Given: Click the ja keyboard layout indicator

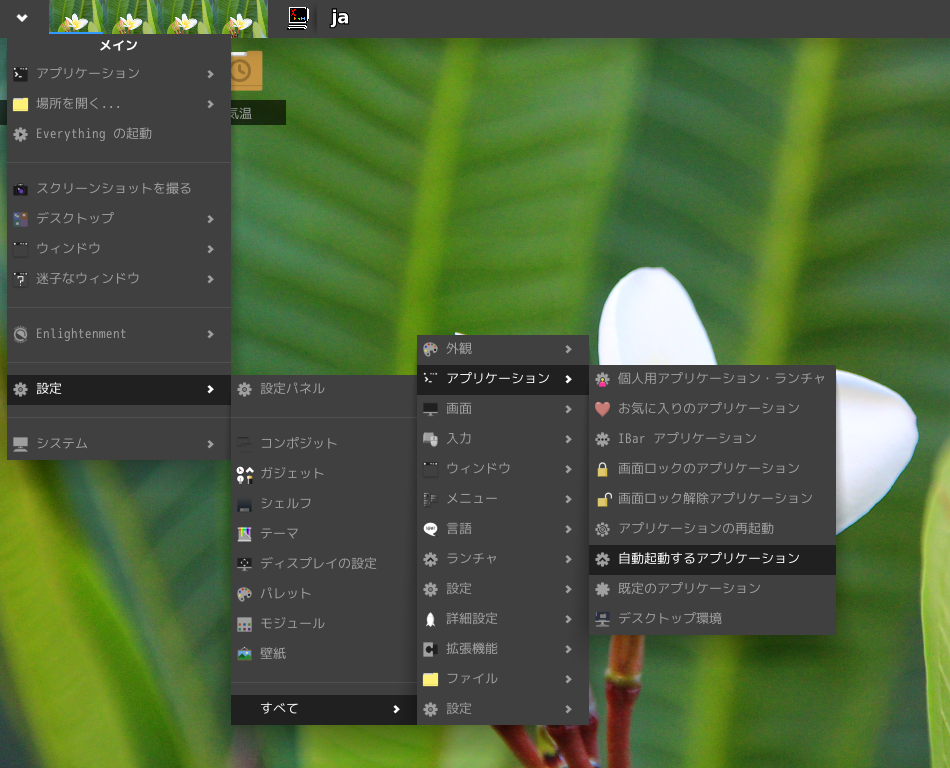Looking at the screenshot, I should pos(340,18).
